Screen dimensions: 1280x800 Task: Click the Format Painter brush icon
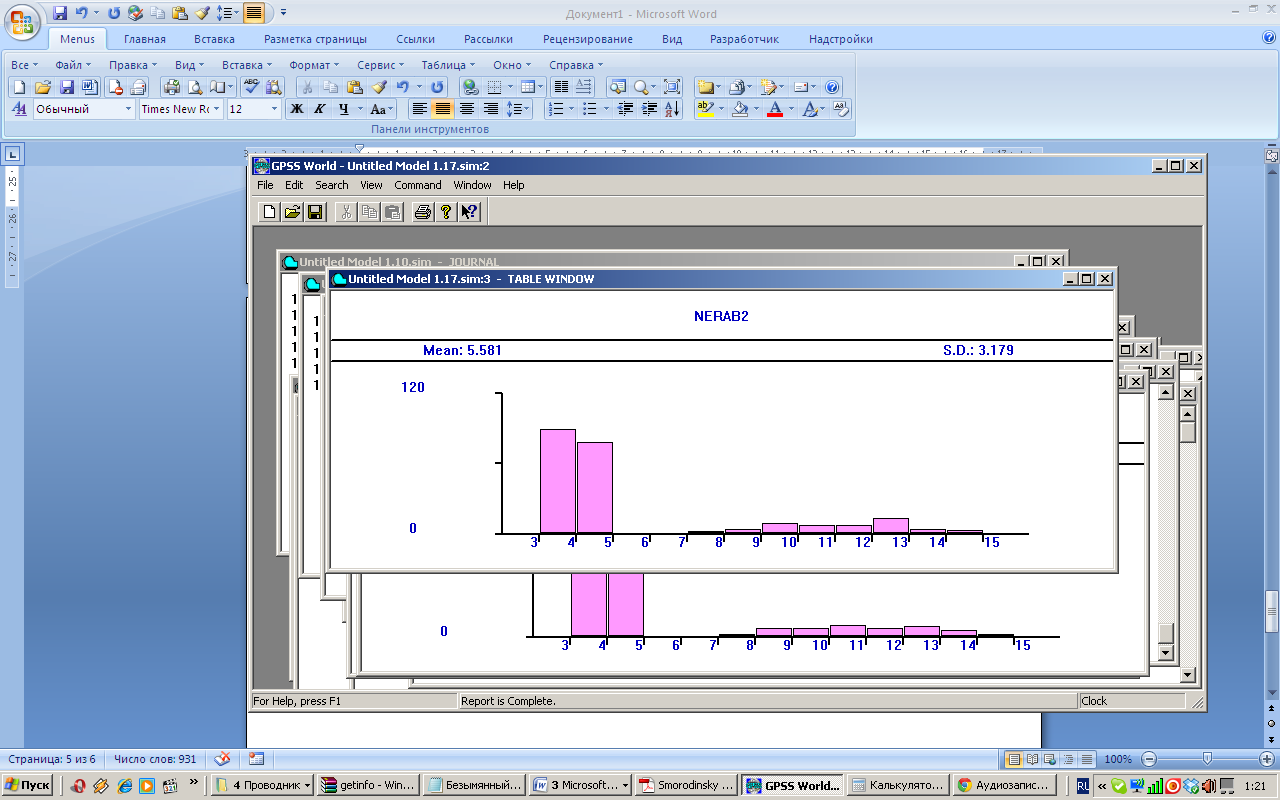(380, 87)
